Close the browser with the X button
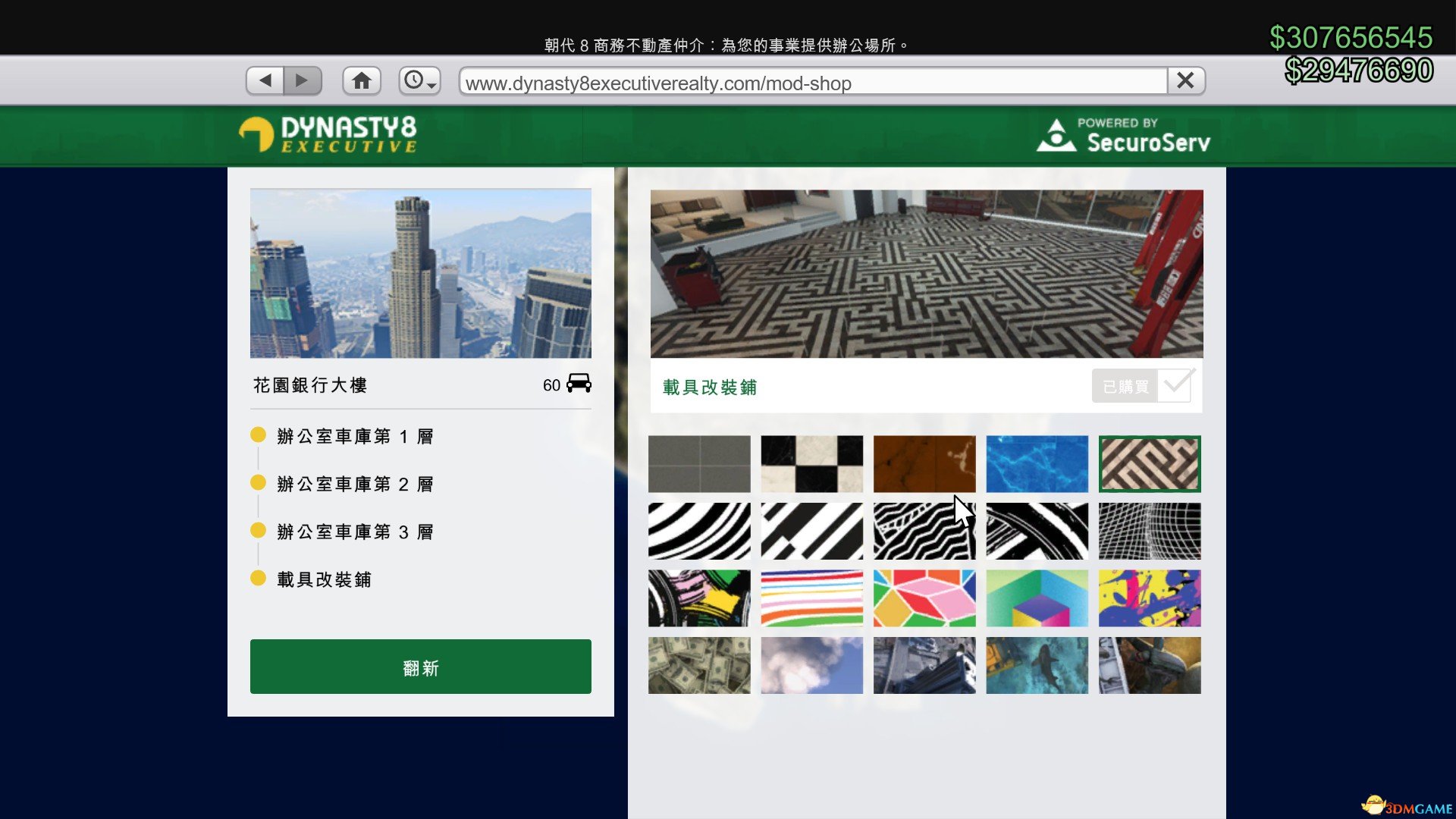Viewport: 1456px width, 819px height. point(1186,80)
